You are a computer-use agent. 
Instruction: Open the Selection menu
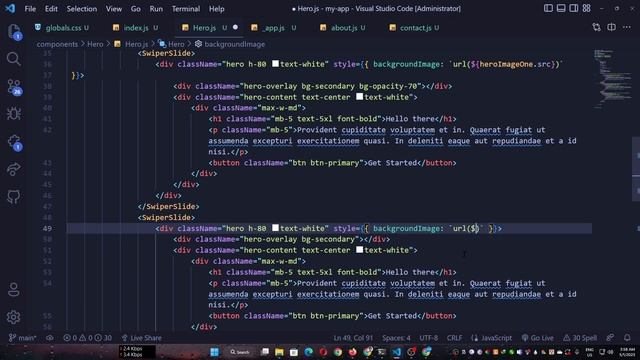click(82, 9)
